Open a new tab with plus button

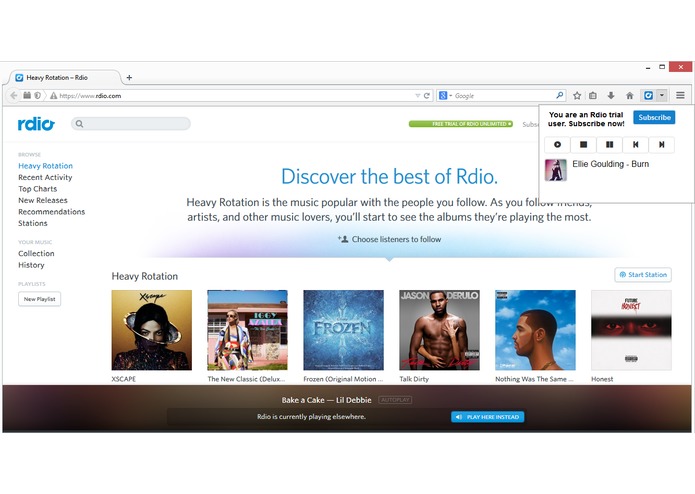(129, 78)
